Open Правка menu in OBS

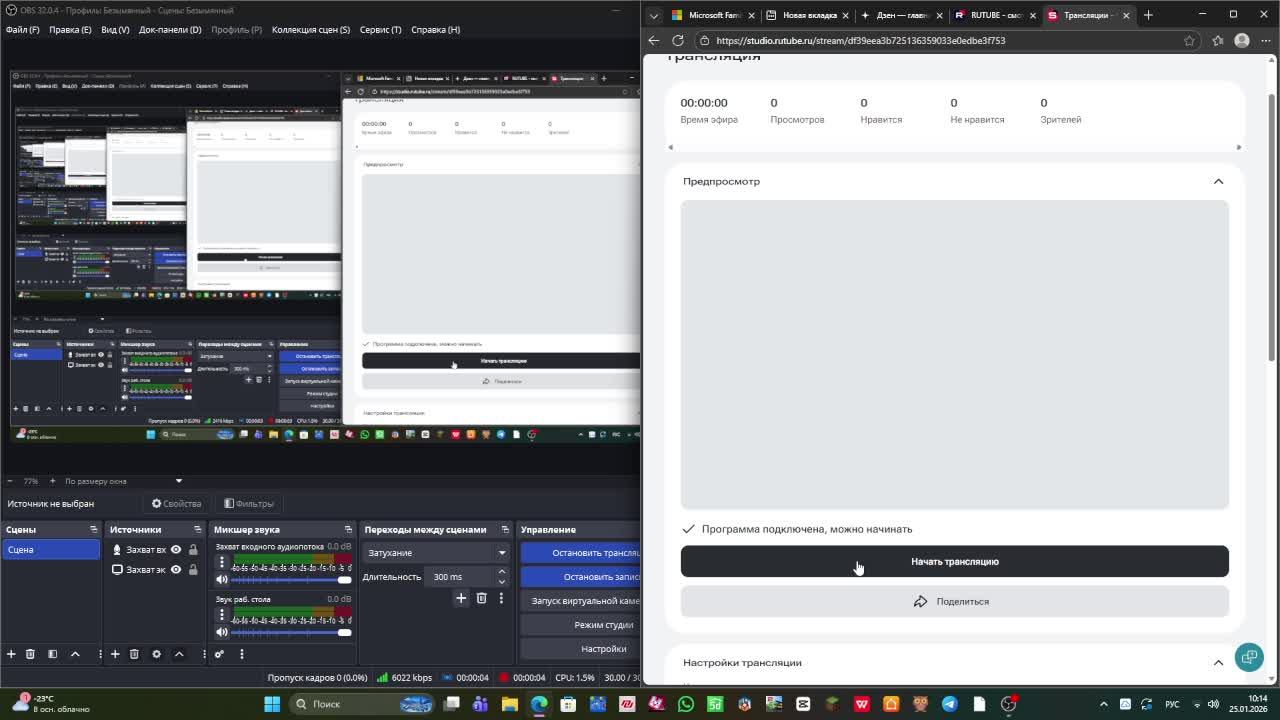tap(70, 30)
